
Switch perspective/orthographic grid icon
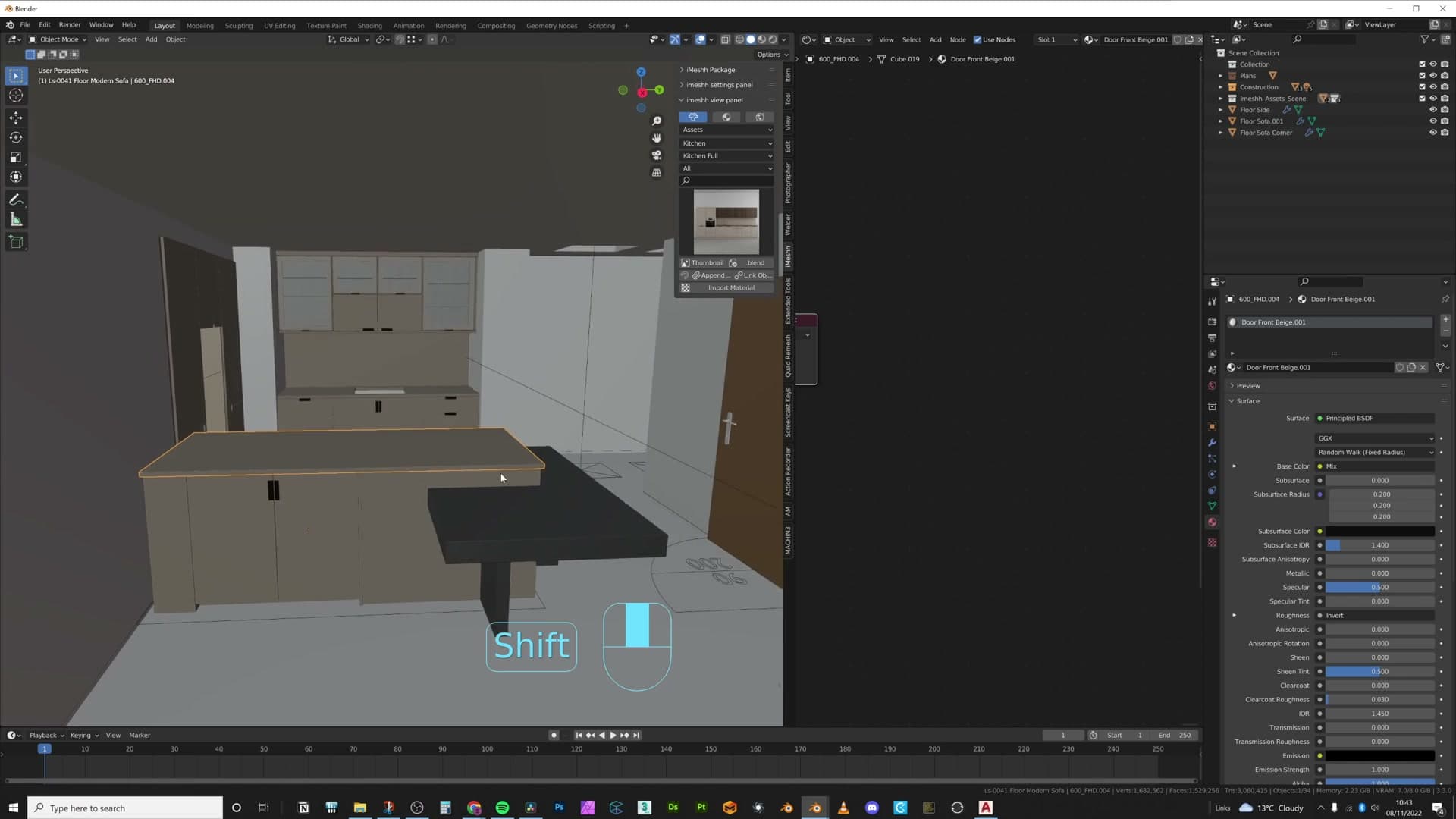tap(657, 173)
